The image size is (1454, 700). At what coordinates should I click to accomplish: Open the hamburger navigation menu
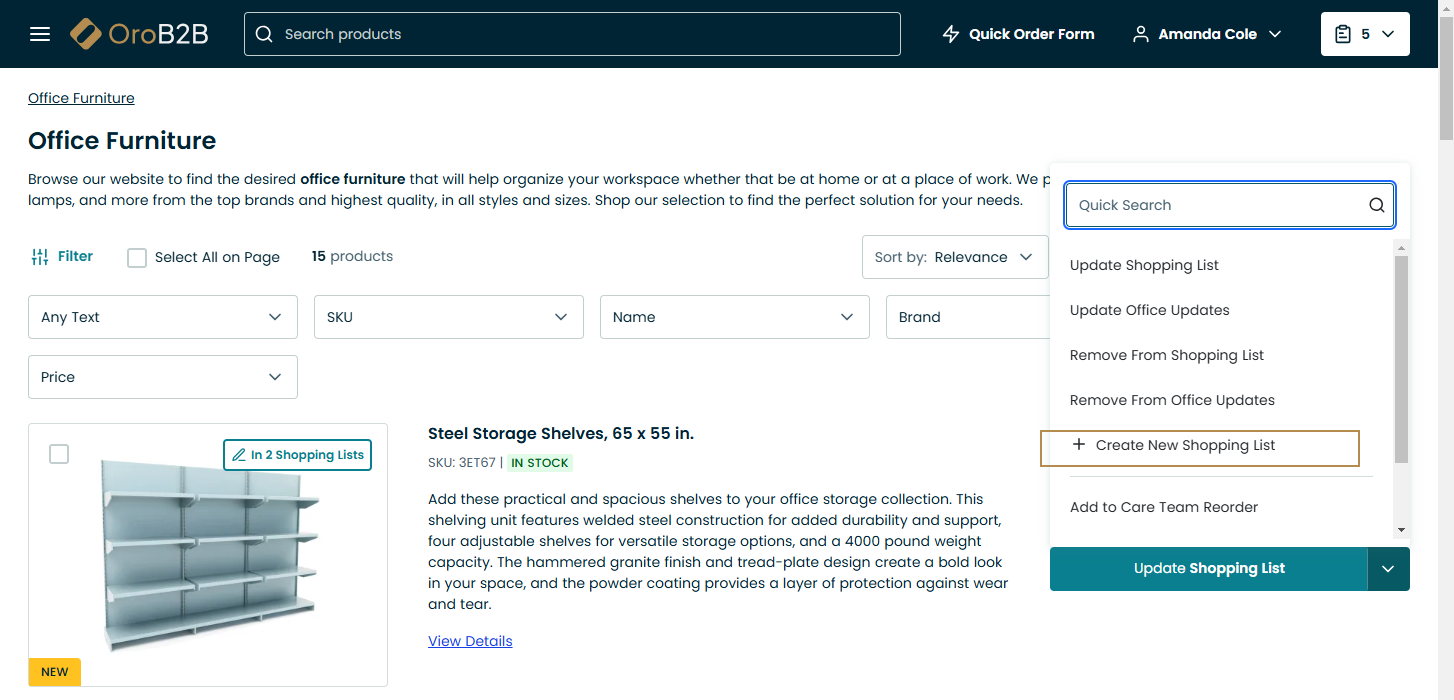pos(40,34)
